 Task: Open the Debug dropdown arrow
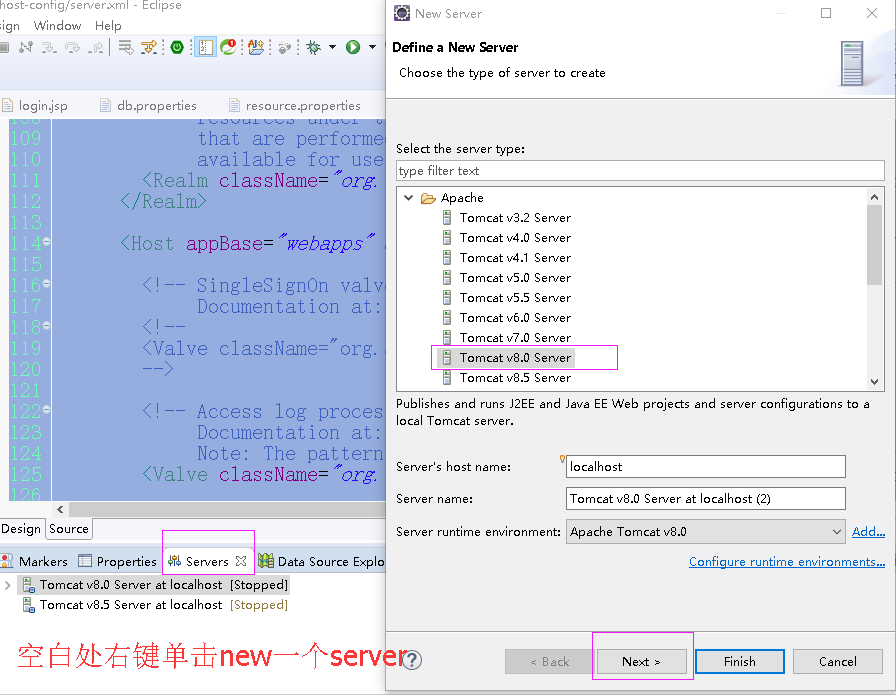click(x=332, y=47)
